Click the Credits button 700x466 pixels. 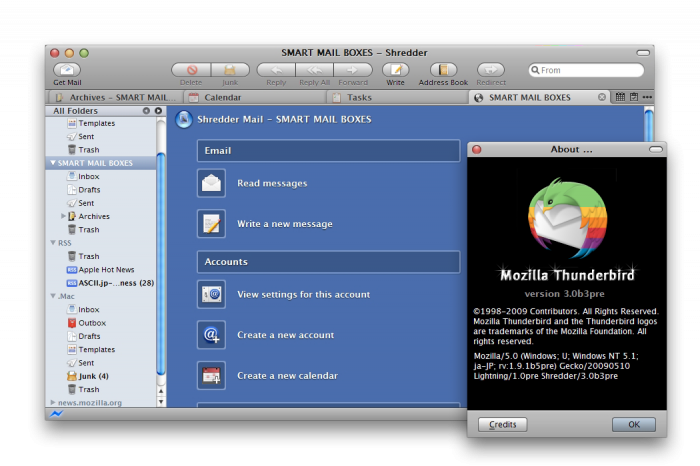point(503,424)
